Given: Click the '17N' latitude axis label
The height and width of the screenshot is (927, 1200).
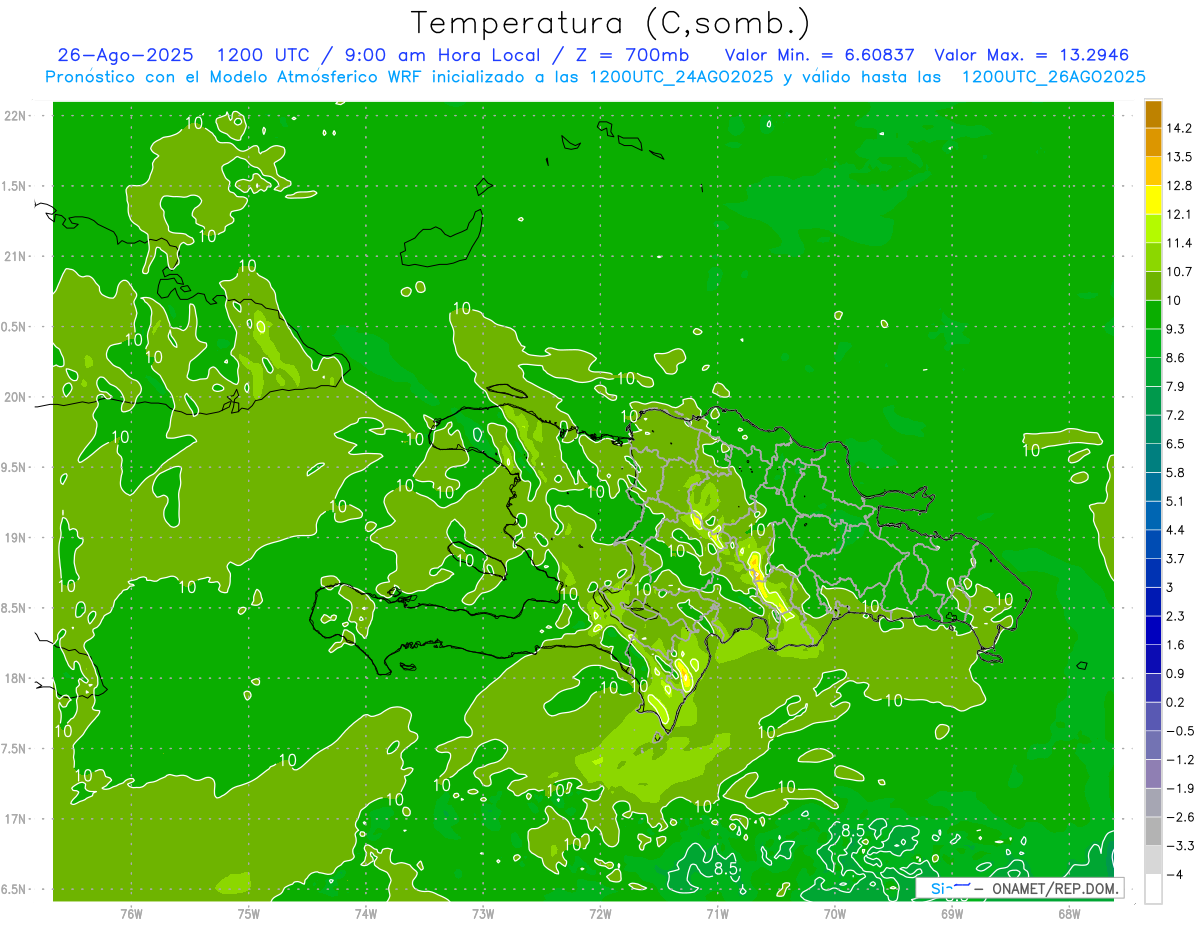Looking at the screenshot, I should tap(16, 820).
